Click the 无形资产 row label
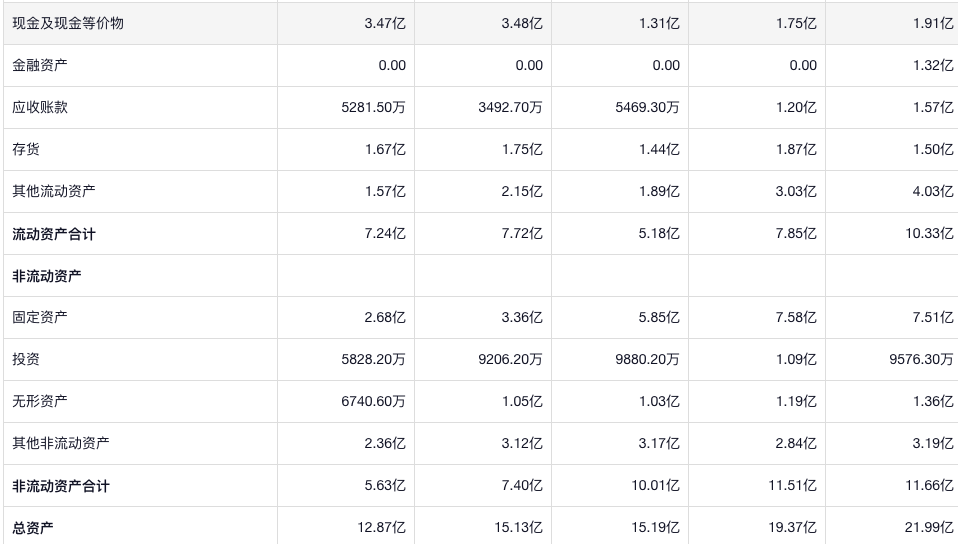 tap(40, 401)
